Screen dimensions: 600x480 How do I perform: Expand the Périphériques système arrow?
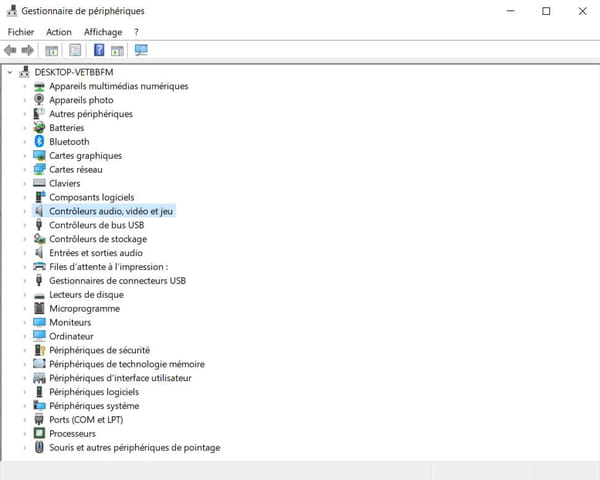[x=25, y=406]
